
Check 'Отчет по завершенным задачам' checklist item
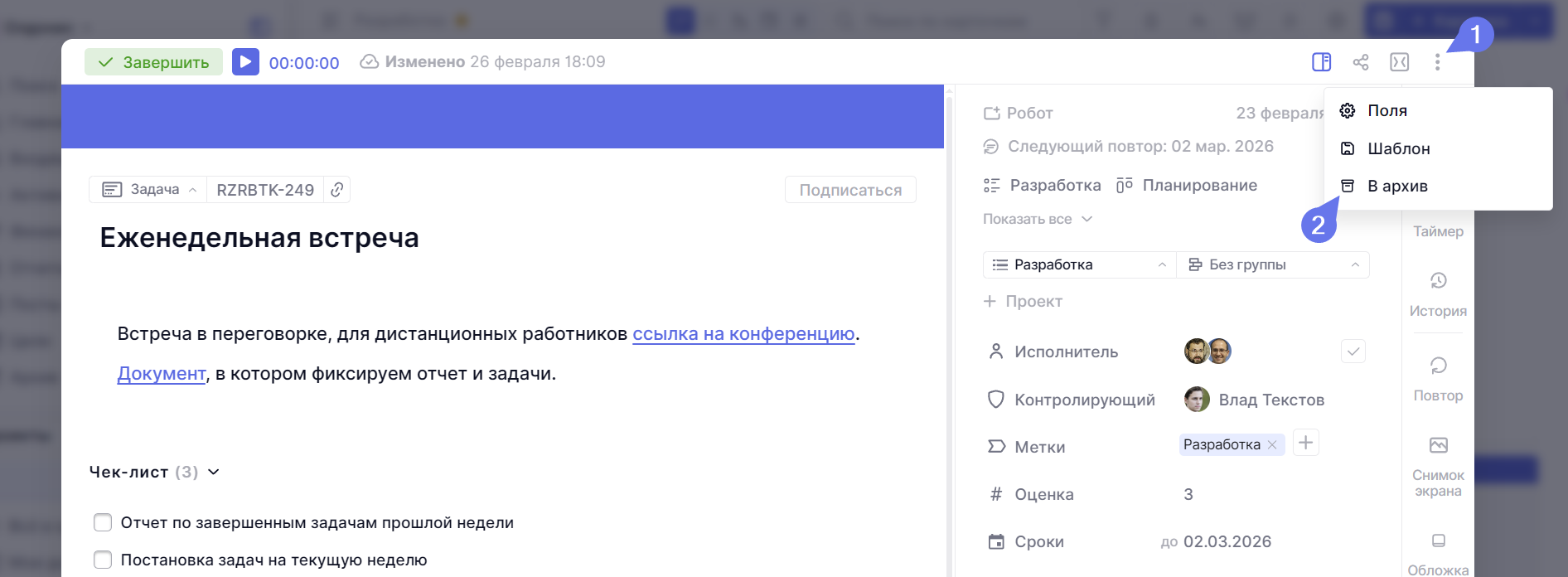pyautogui.click(x=103, y=522)
